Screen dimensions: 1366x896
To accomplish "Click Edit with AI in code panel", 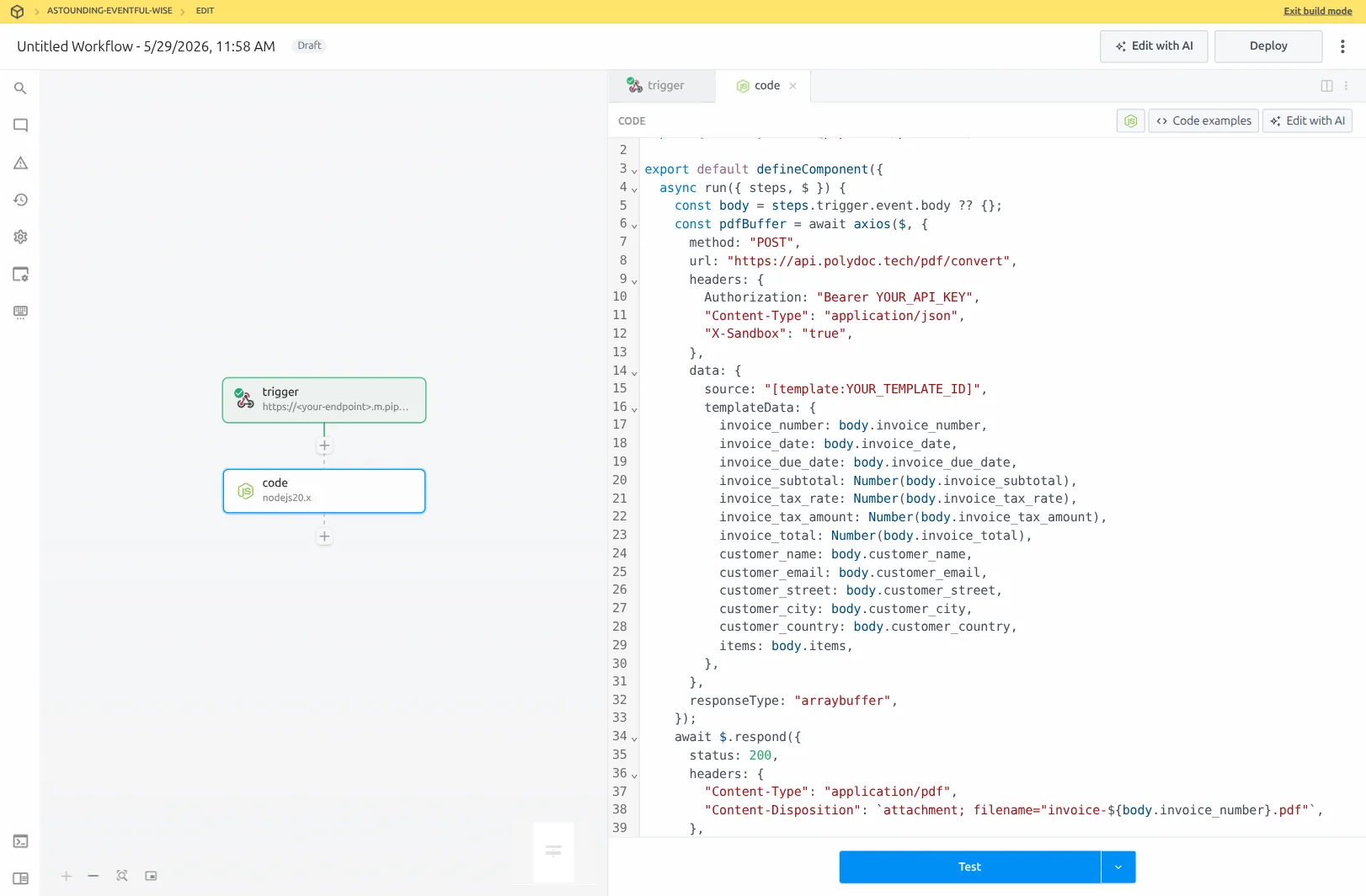I will [x=1307, y=120].
